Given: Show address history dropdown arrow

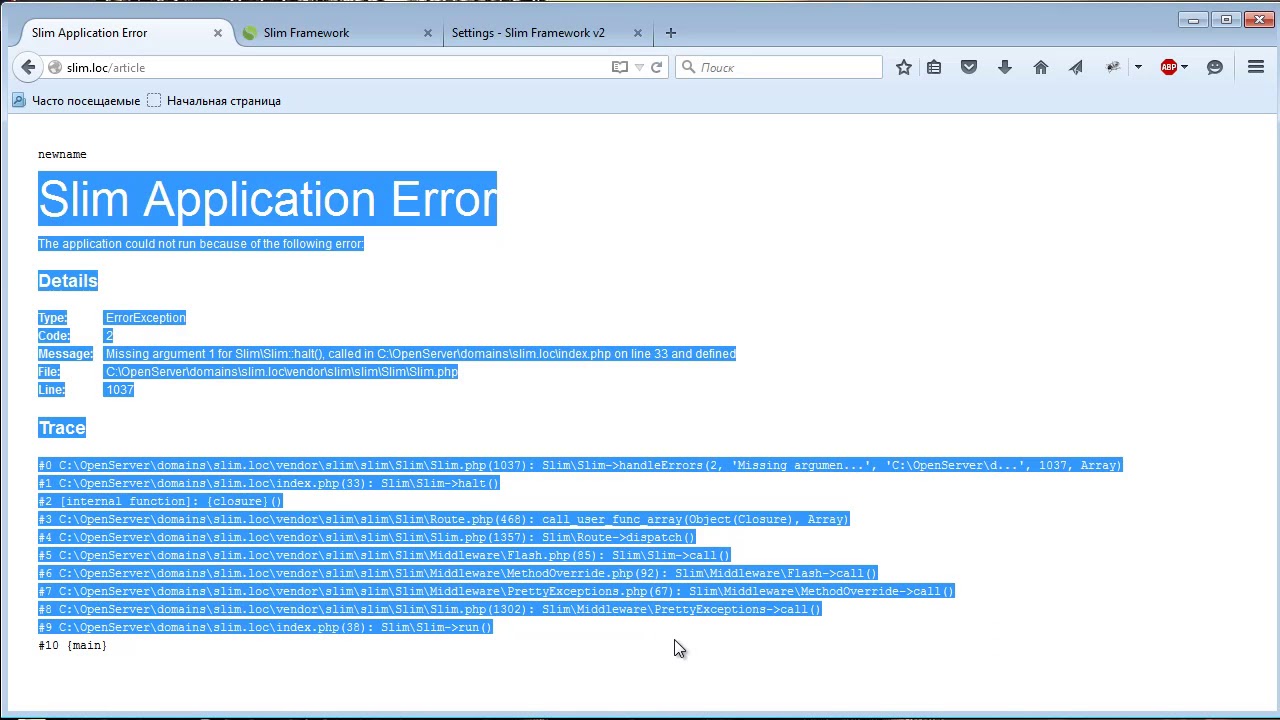Looking at the screenshot, I should click(639, 67).
